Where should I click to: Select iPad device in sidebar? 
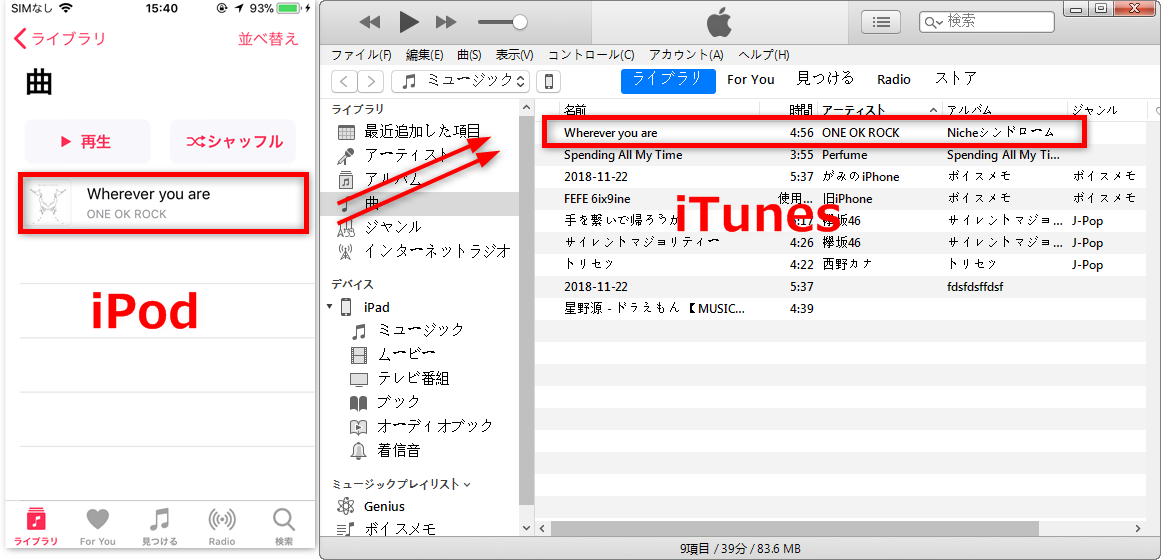click(x=376, y=307)
